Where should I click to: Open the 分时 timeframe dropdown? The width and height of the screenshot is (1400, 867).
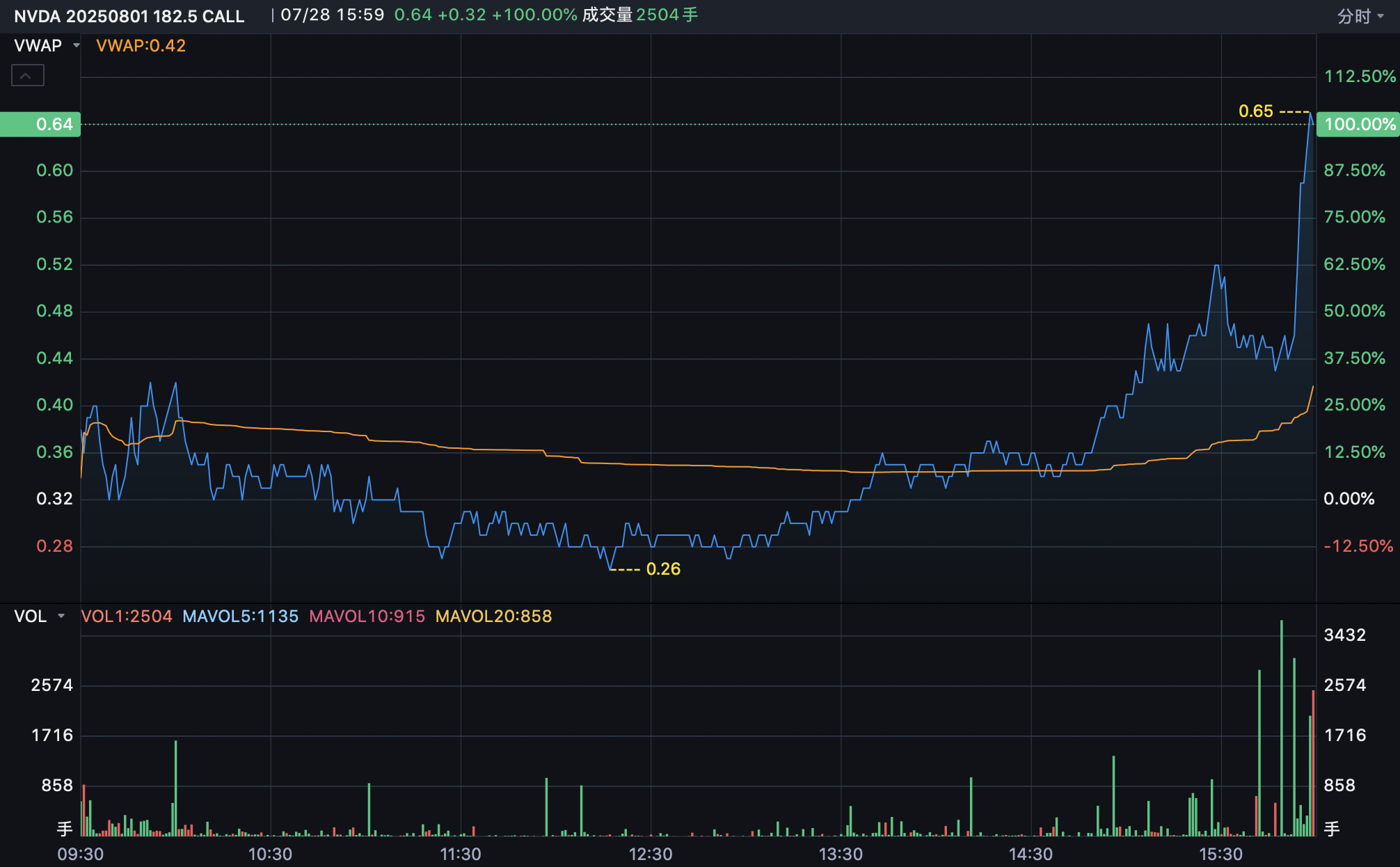[1360, 16]
